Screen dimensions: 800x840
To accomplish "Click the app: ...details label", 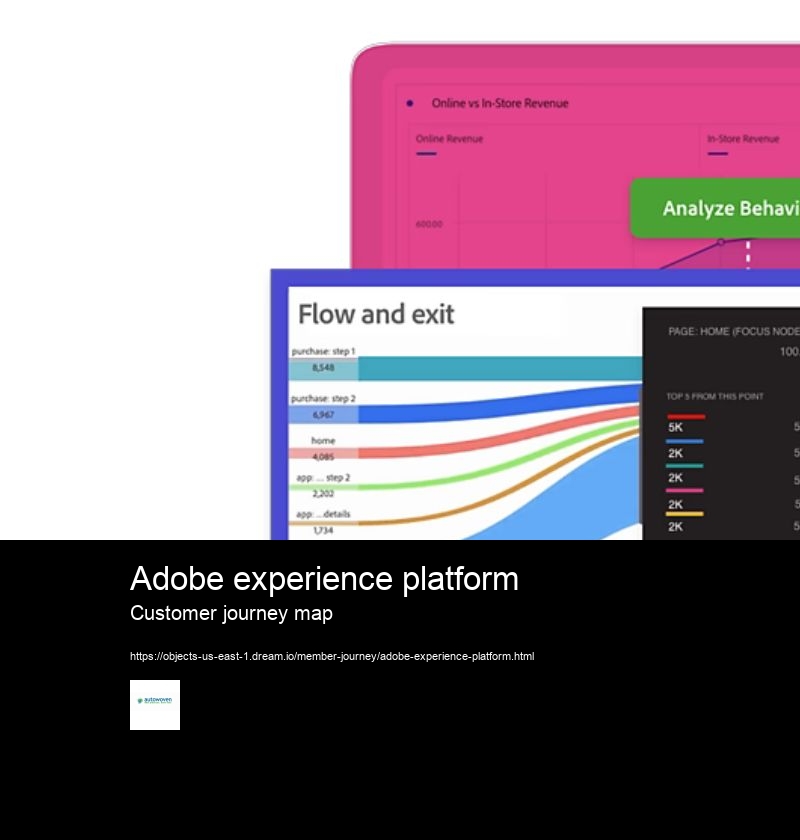I will [323, 514].
